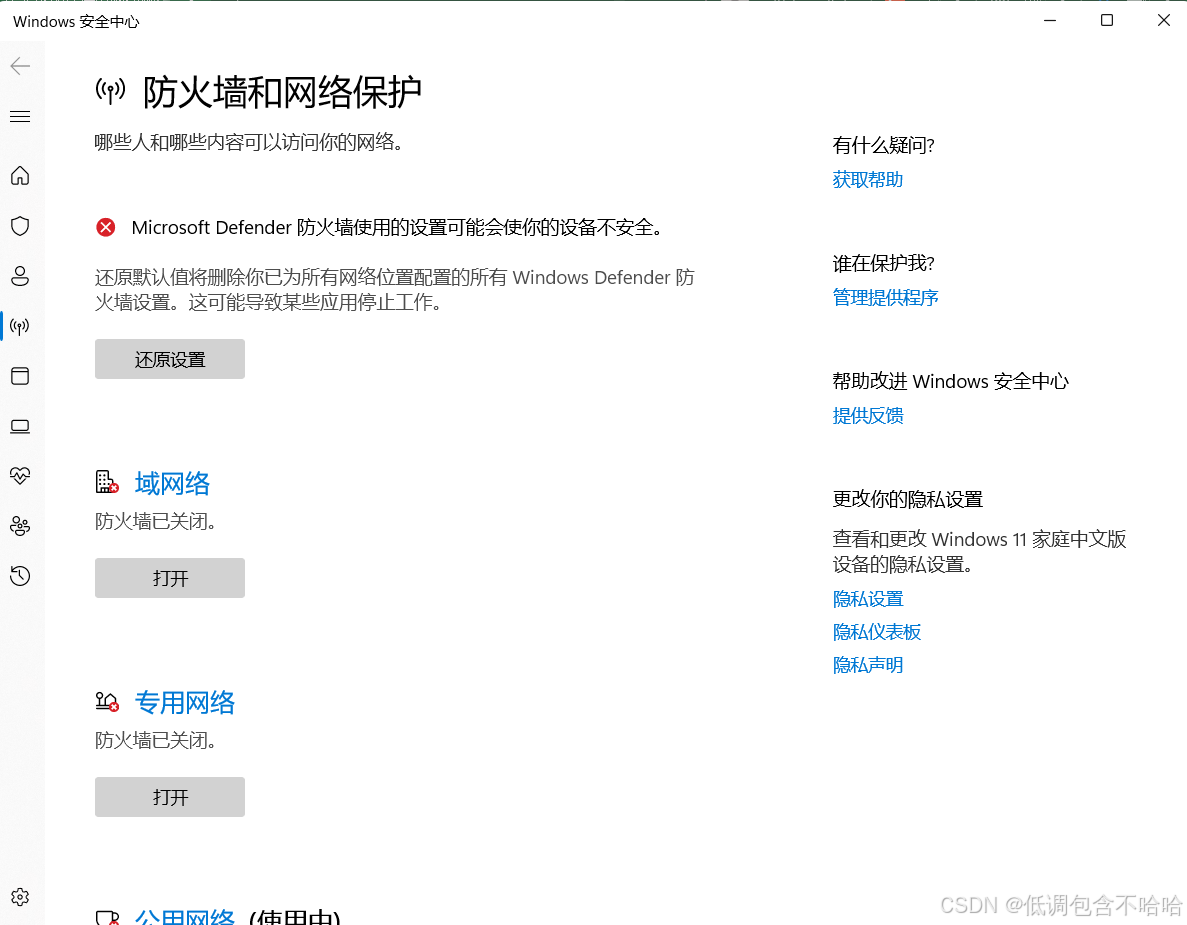
Task: Open Account protection person icon
Action: pos(20,276)
